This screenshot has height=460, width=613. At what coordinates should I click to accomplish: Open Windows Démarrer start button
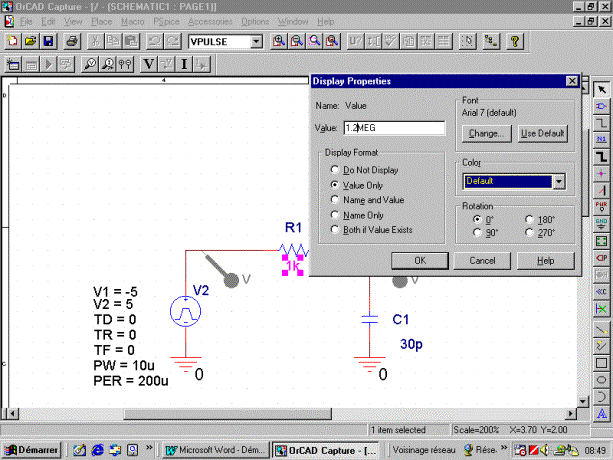click(32, 450)
